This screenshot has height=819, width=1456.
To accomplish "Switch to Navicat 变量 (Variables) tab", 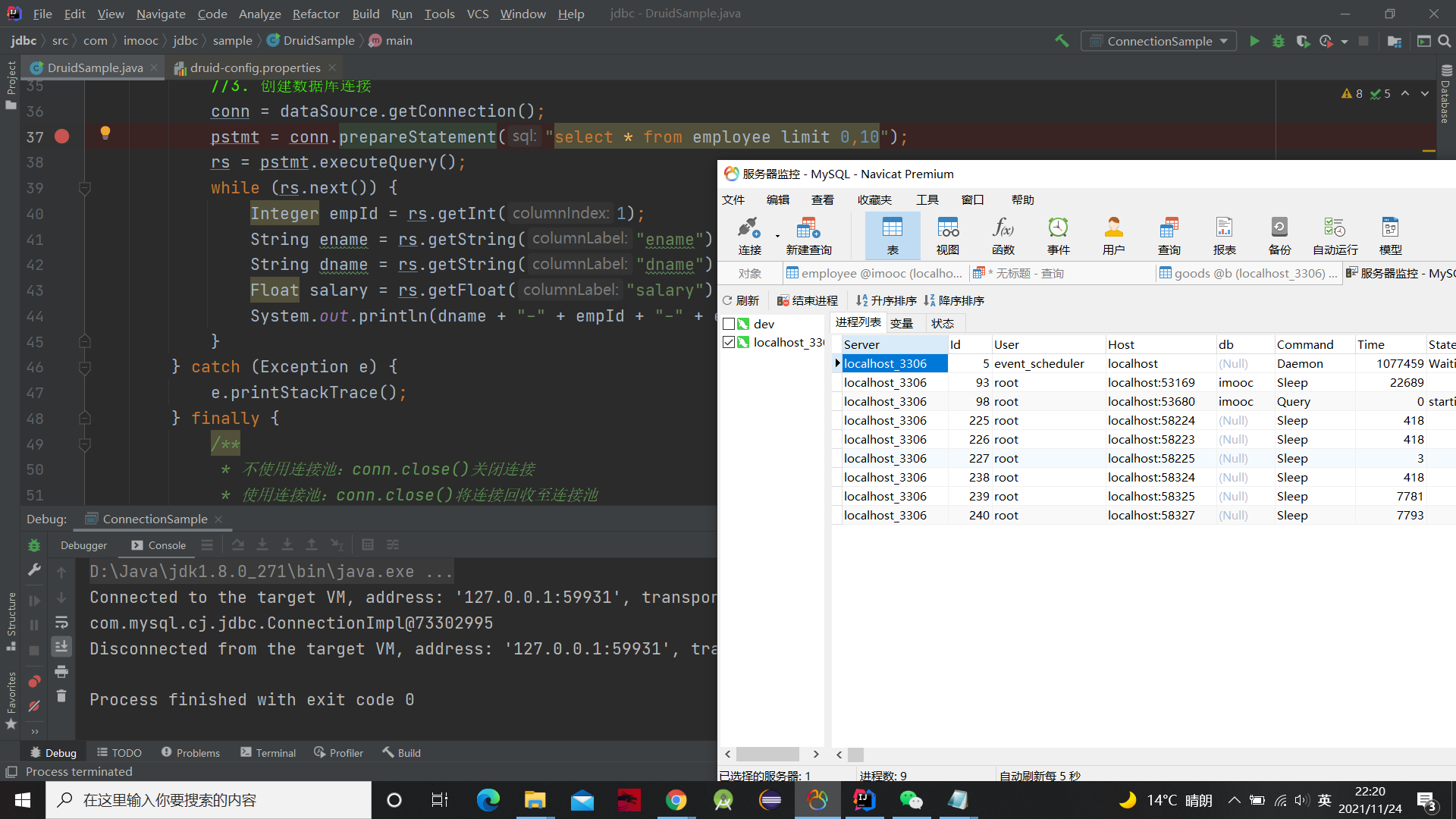I will pyautogui.click(x=902, y=323).
